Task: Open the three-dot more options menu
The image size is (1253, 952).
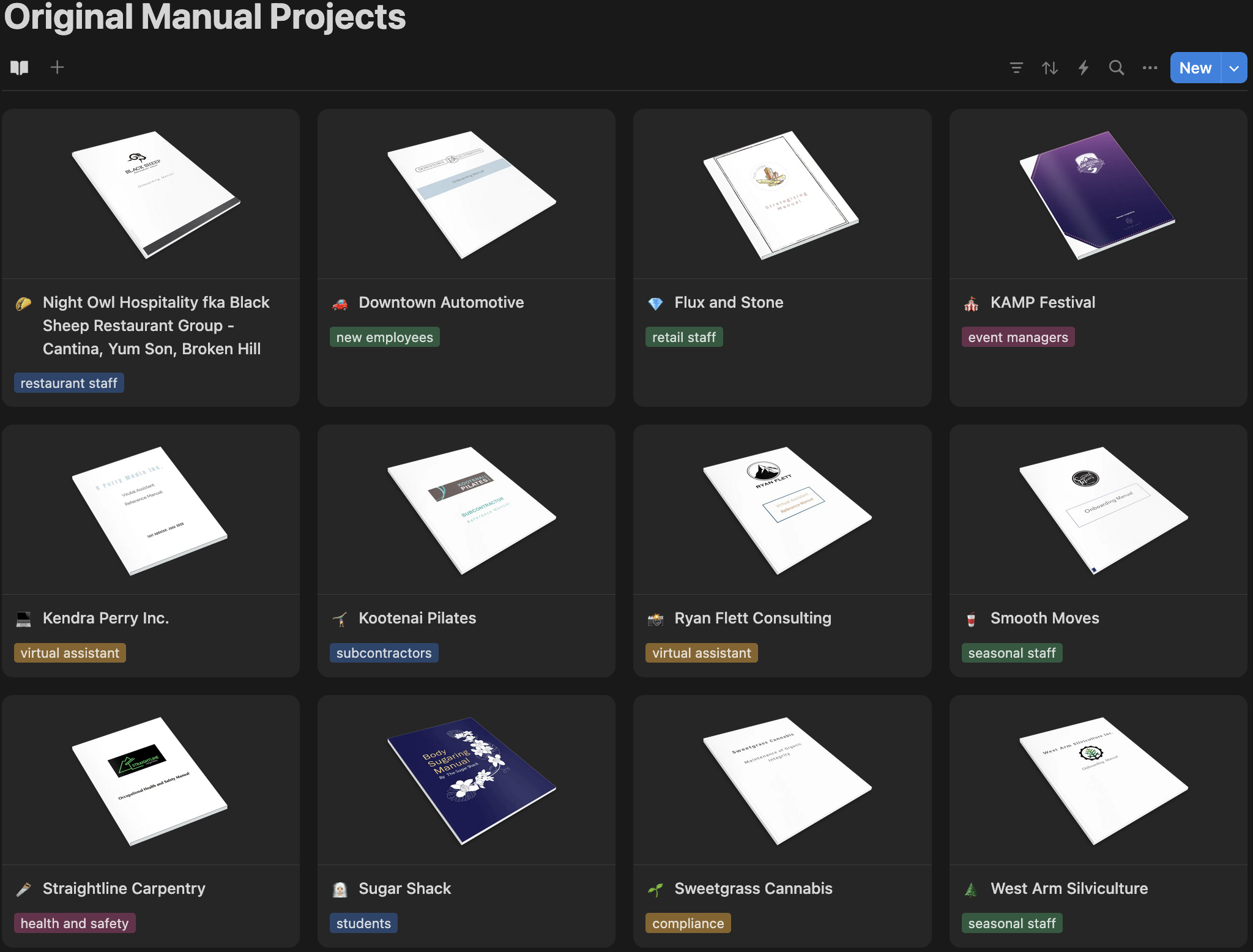Action: [1150, 68]
